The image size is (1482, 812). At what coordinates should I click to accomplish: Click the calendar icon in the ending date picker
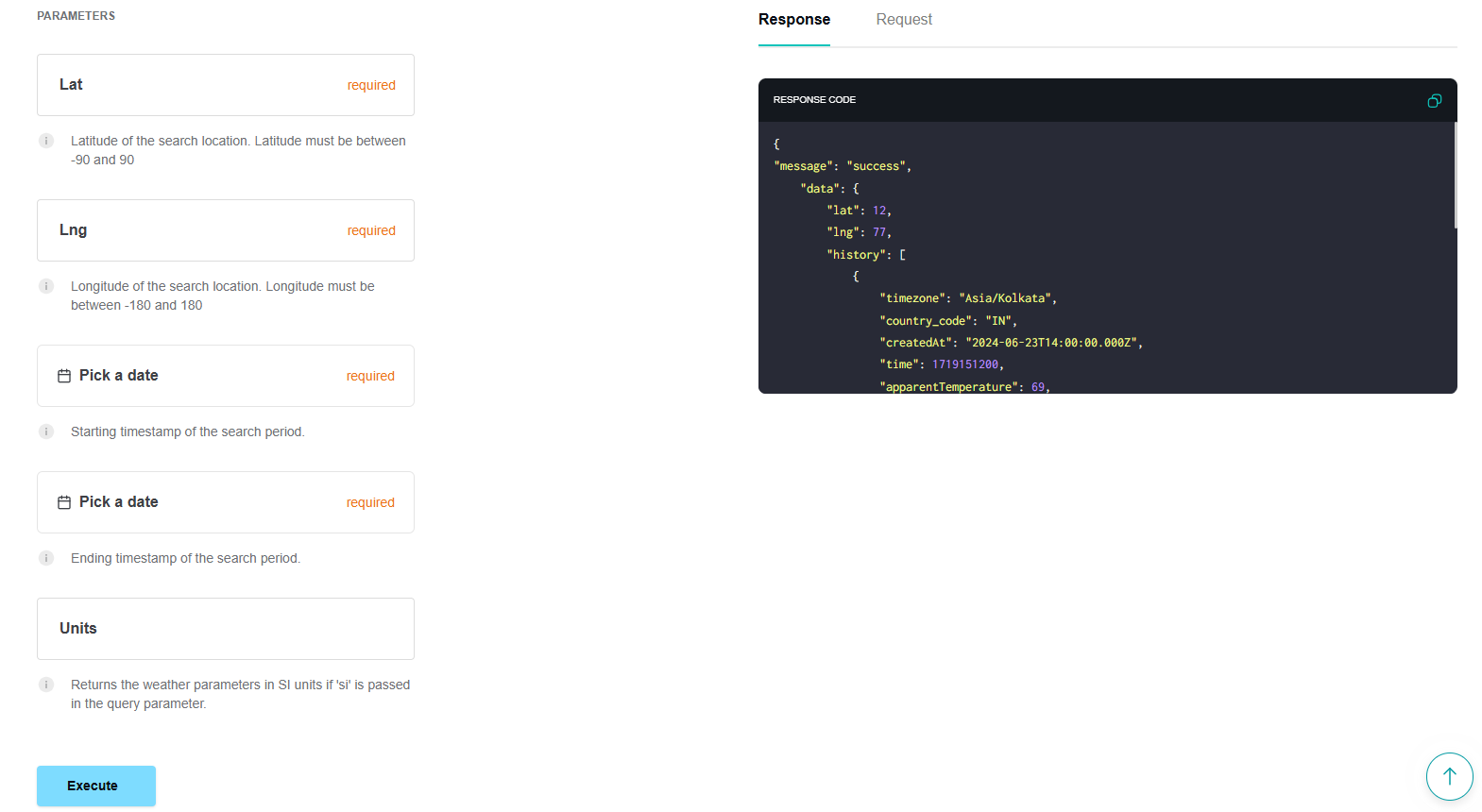click(x=64, y=502)
